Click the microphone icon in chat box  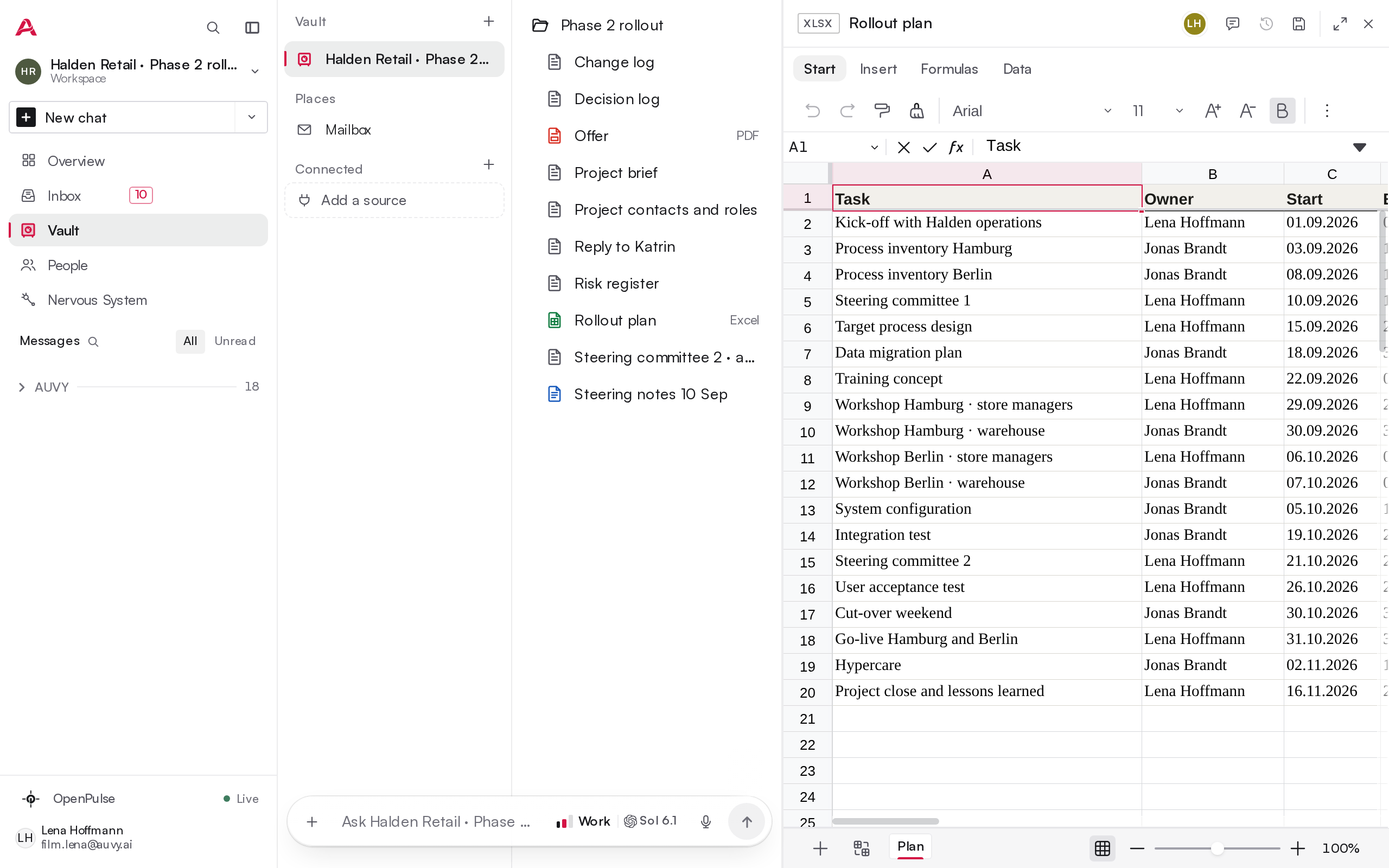(706, 821)
